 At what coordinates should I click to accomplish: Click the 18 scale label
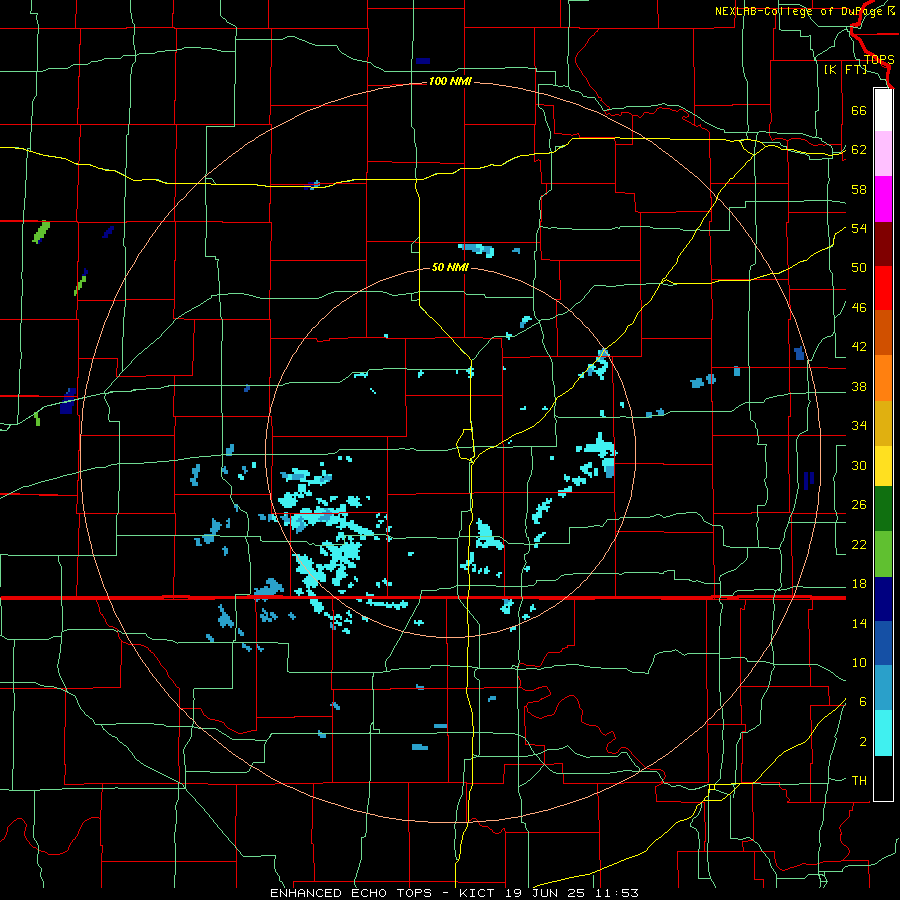859,584
